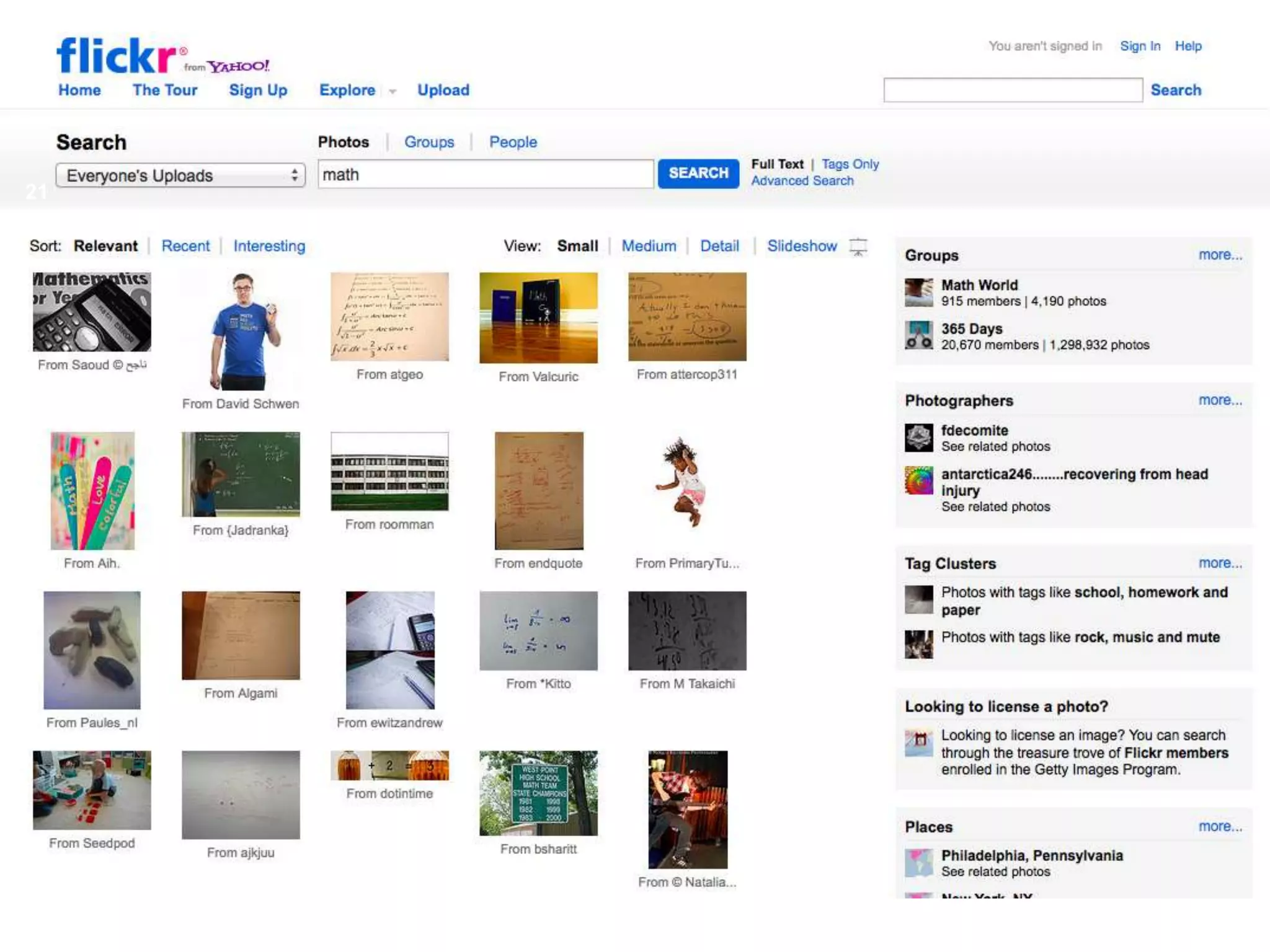Switch to Groups search tab
1270x952 pixels.
click(429, 142)
